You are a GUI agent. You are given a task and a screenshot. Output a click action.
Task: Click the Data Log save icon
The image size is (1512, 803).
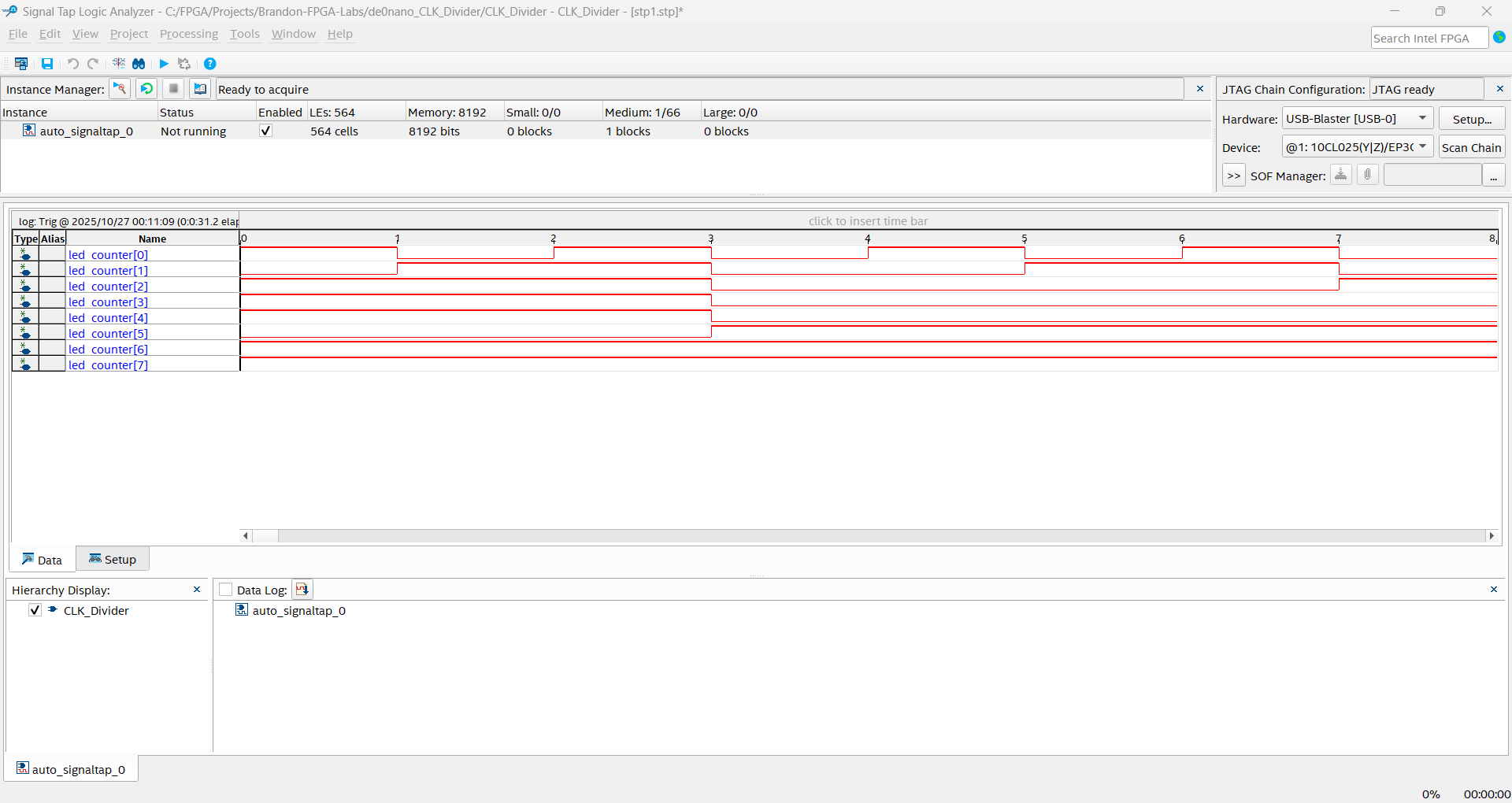302,590
